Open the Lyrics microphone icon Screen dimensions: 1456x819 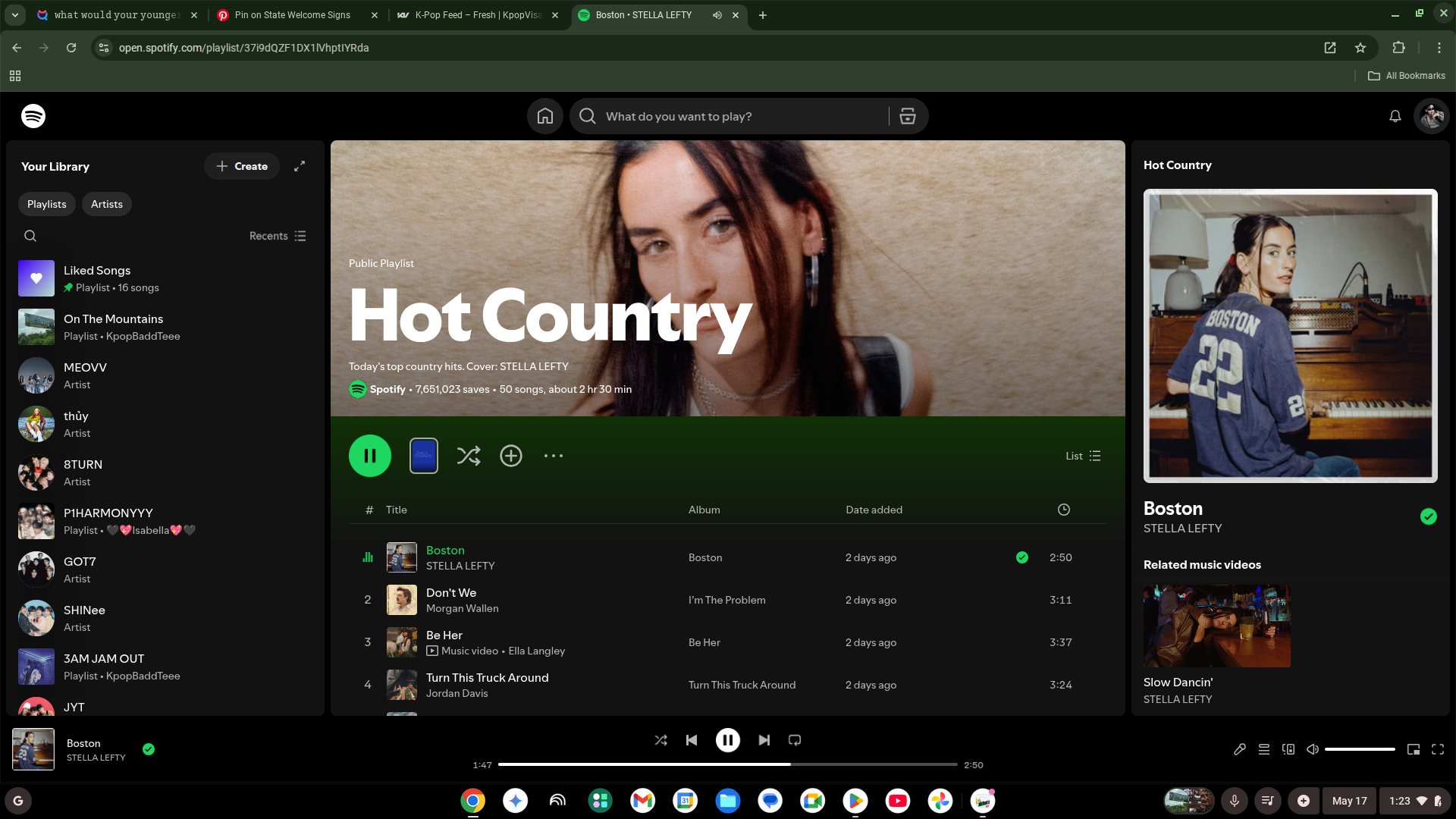coord(1240,749)
